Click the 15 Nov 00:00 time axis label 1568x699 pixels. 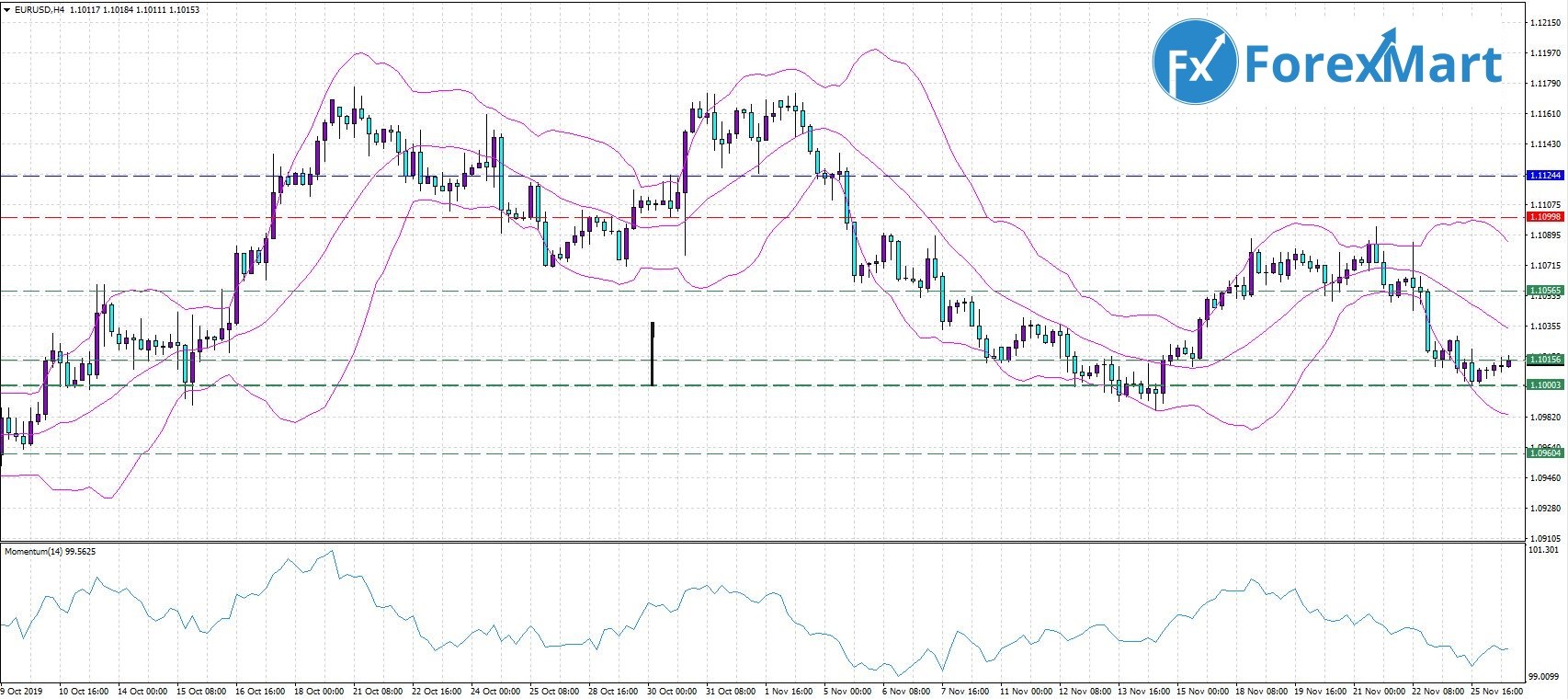[x=1202, y=691]
